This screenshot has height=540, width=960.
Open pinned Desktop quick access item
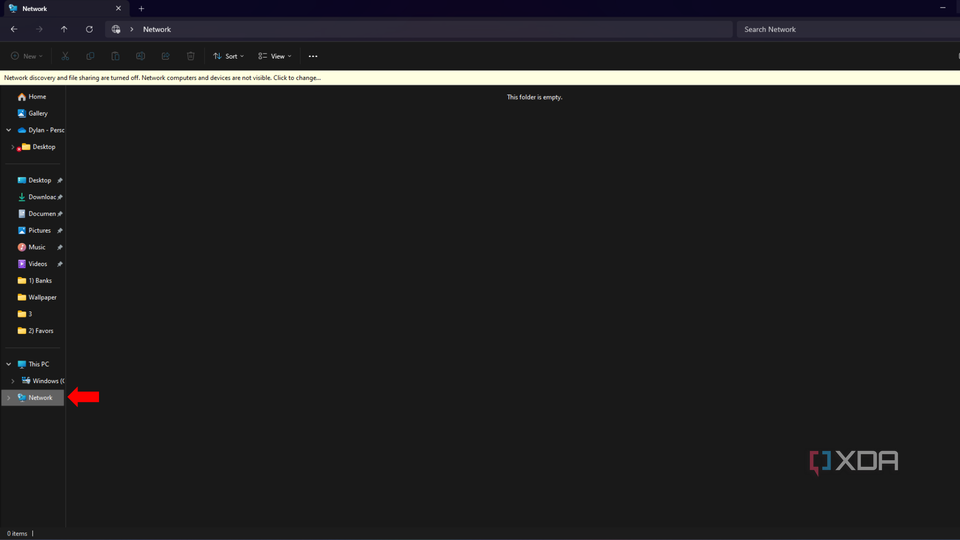click(x=34, y=181)
